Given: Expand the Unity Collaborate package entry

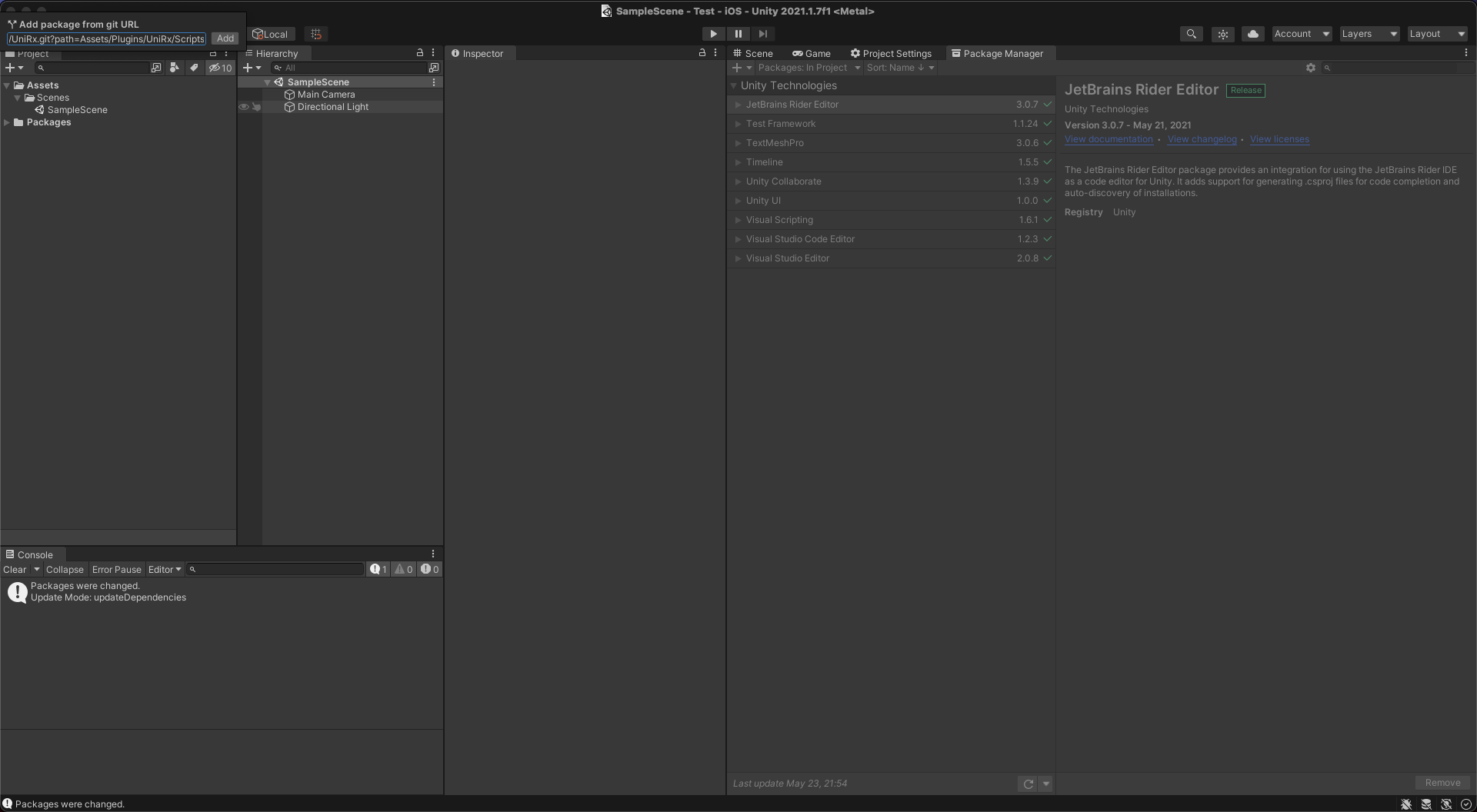Looking at the screenshot, I should [738, 181].
